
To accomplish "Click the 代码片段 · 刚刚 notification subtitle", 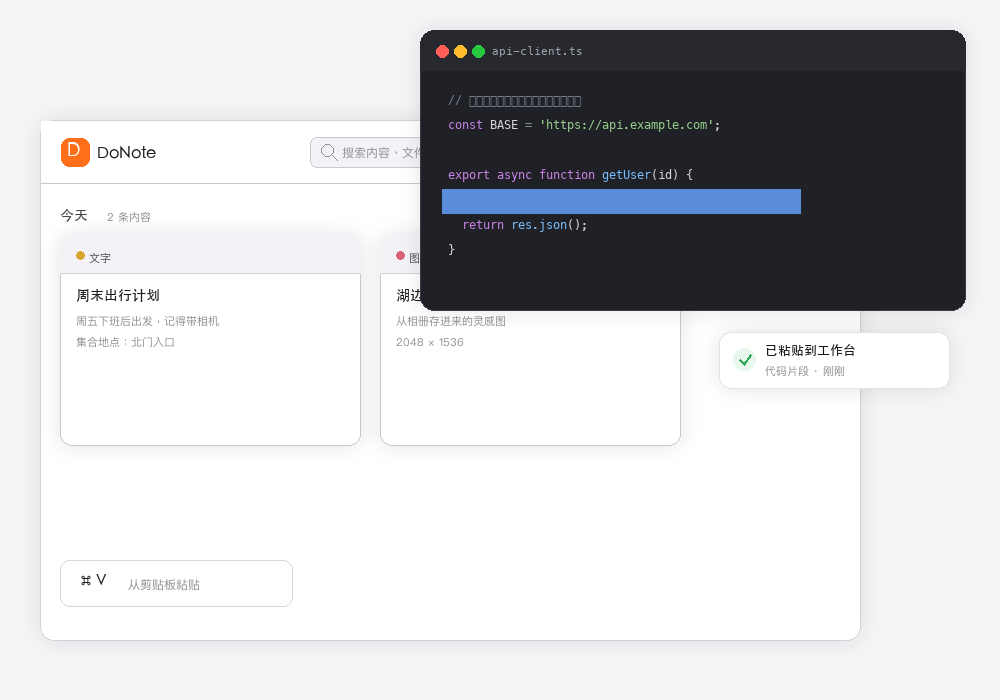I will tap(805, 371).
